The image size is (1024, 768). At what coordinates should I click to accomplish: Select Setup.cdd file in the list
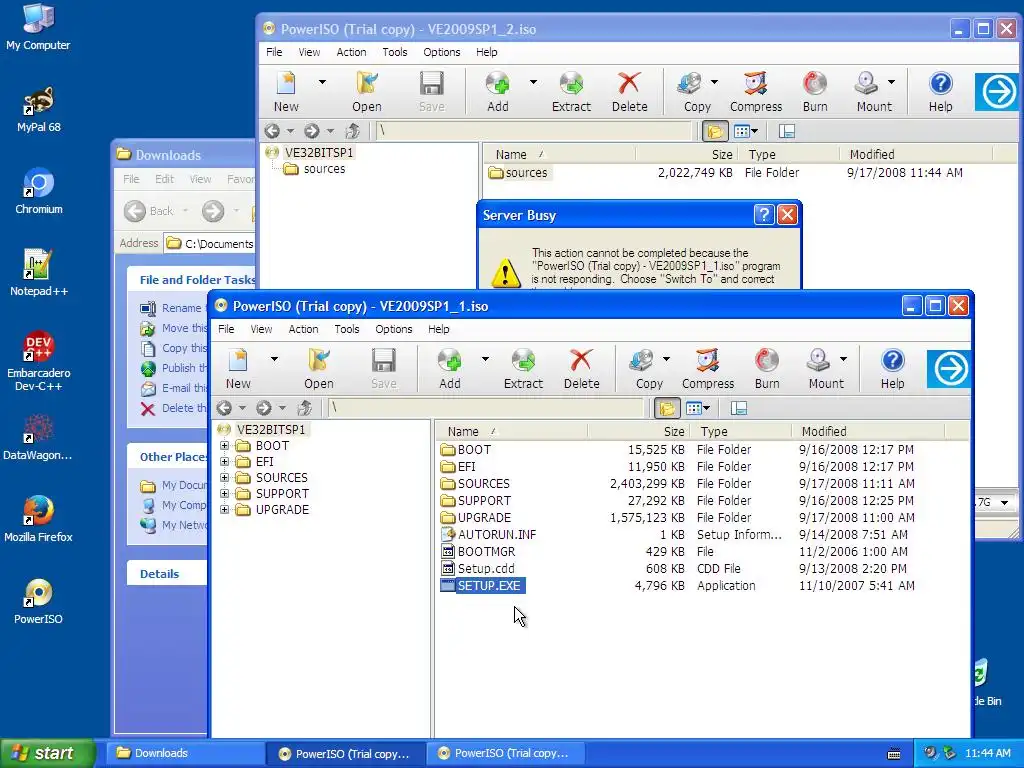click(x=478, y=568)
